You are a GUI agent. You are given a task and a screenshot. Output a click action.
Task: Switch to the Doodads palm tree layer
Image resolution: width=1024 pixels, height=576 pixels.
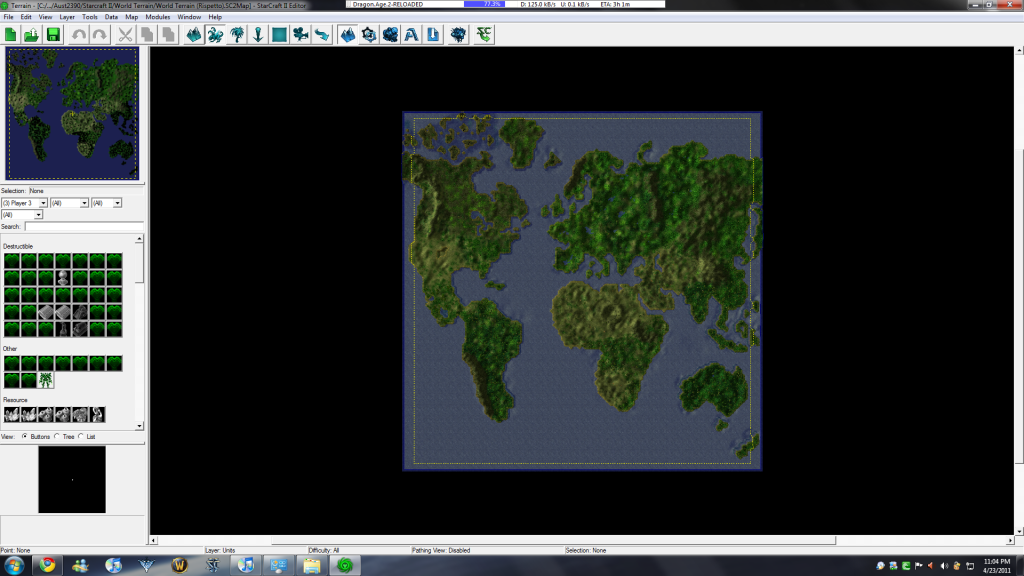pos(237,35)
